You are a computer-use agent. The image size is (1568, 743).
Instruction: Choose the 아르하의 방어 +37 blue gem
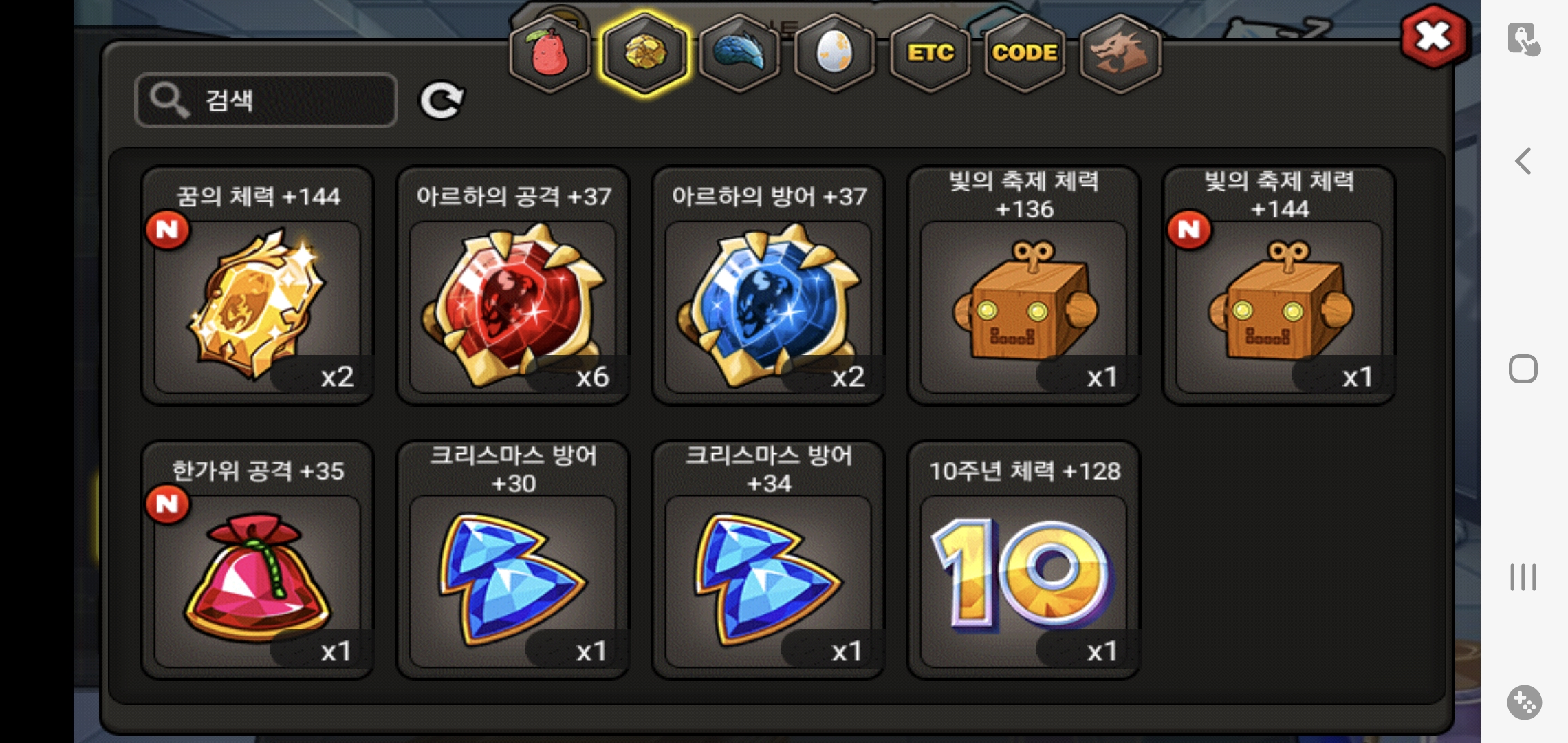769,286
